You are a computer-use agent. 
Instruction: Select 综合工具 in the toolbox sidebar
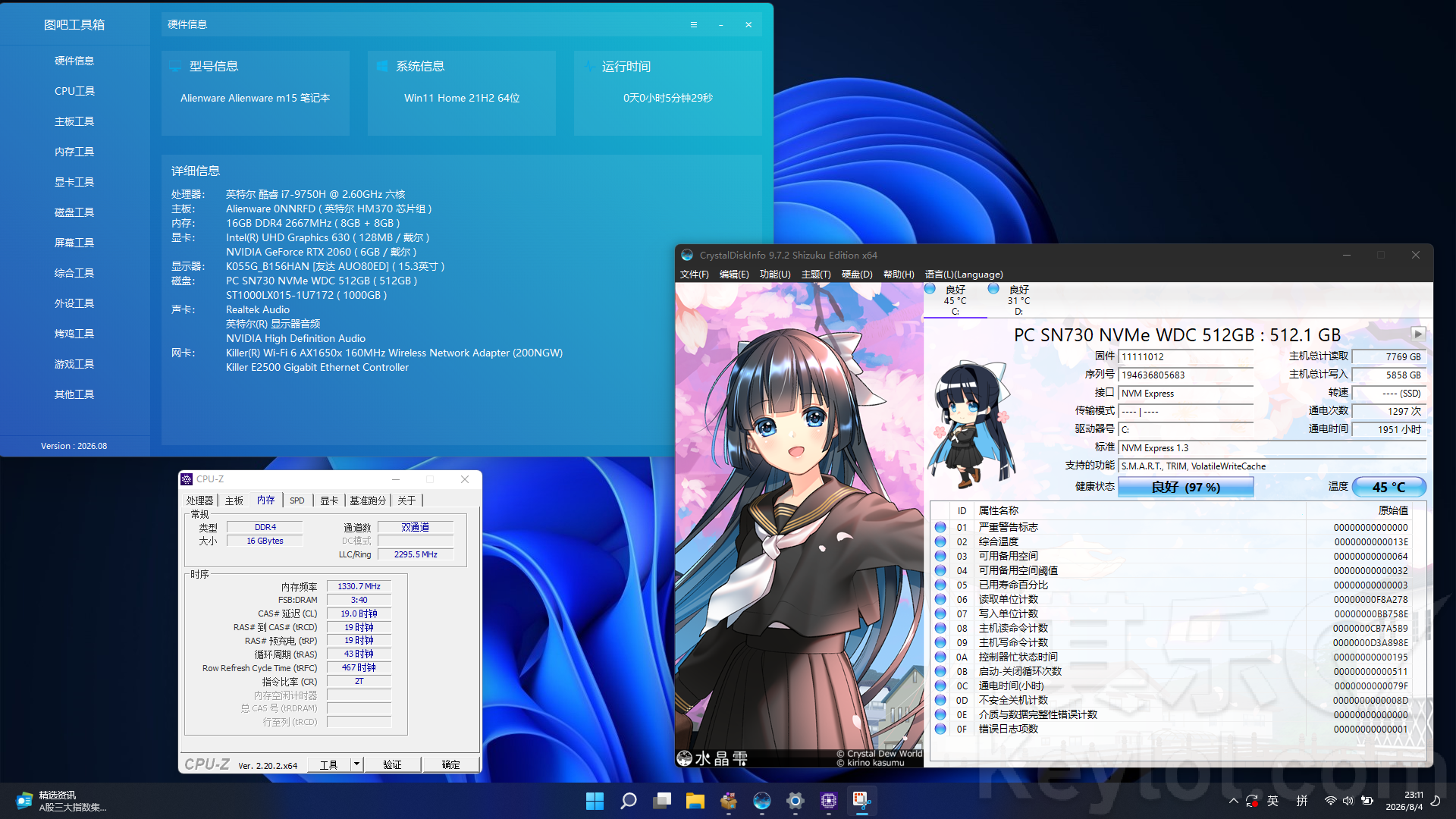[74, 273]
